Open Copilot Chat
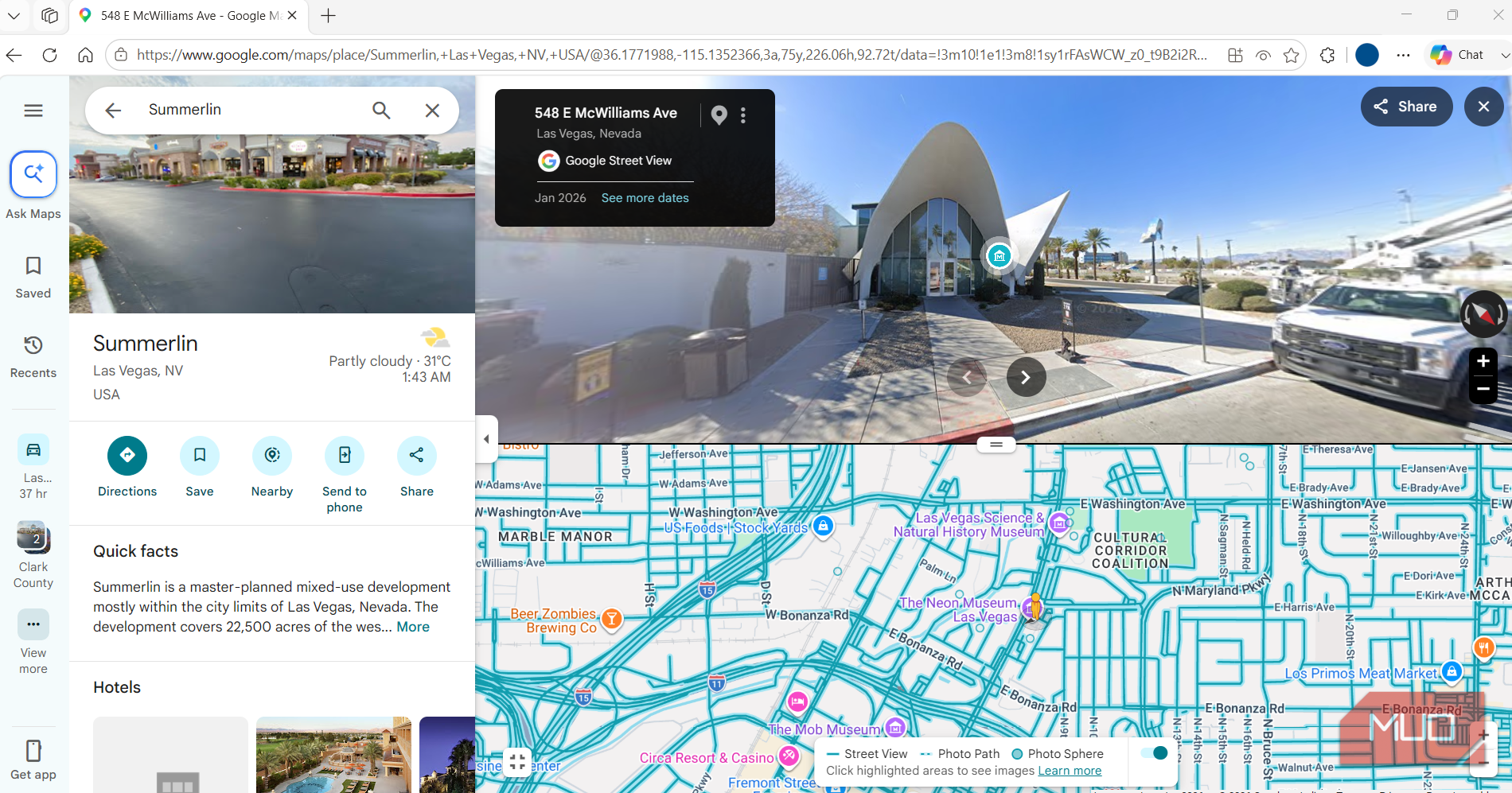 pyautogui.click(x=1457, y=55)
